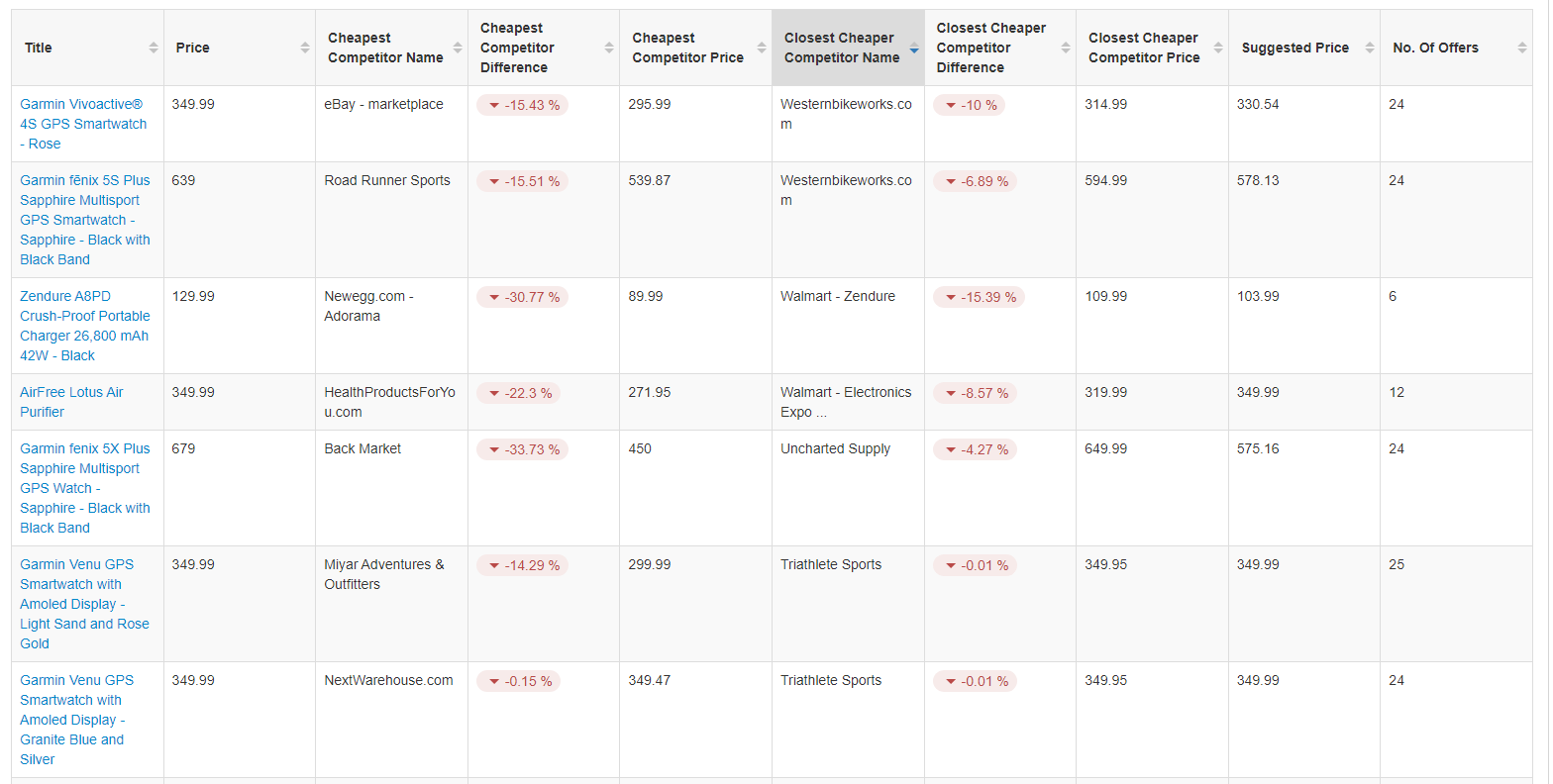
Task: Click the sort icon in Title column
Action: [x=154, y=48]
